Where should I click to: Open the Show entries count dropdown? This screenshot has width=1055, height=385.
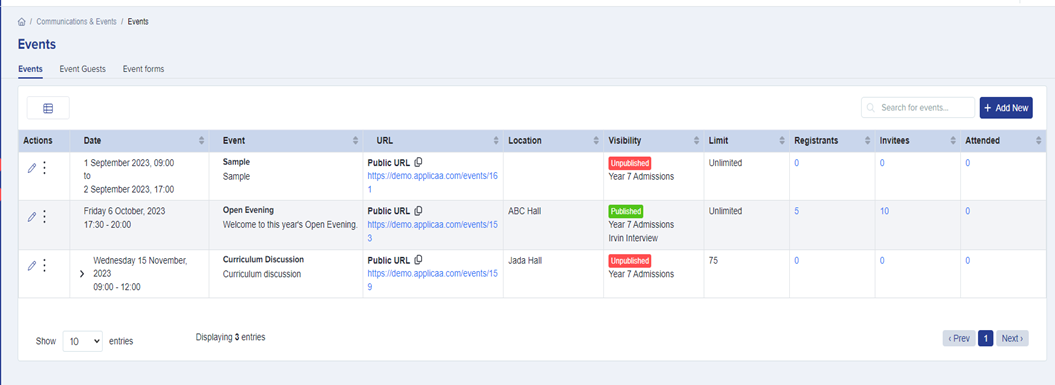(x=83, y=341)
